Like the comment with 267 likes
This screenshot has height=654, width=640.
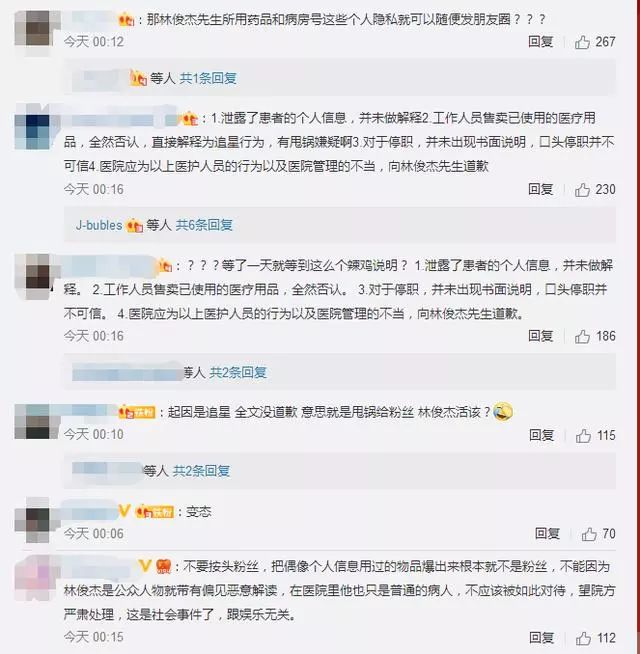(x=582, y=42)
